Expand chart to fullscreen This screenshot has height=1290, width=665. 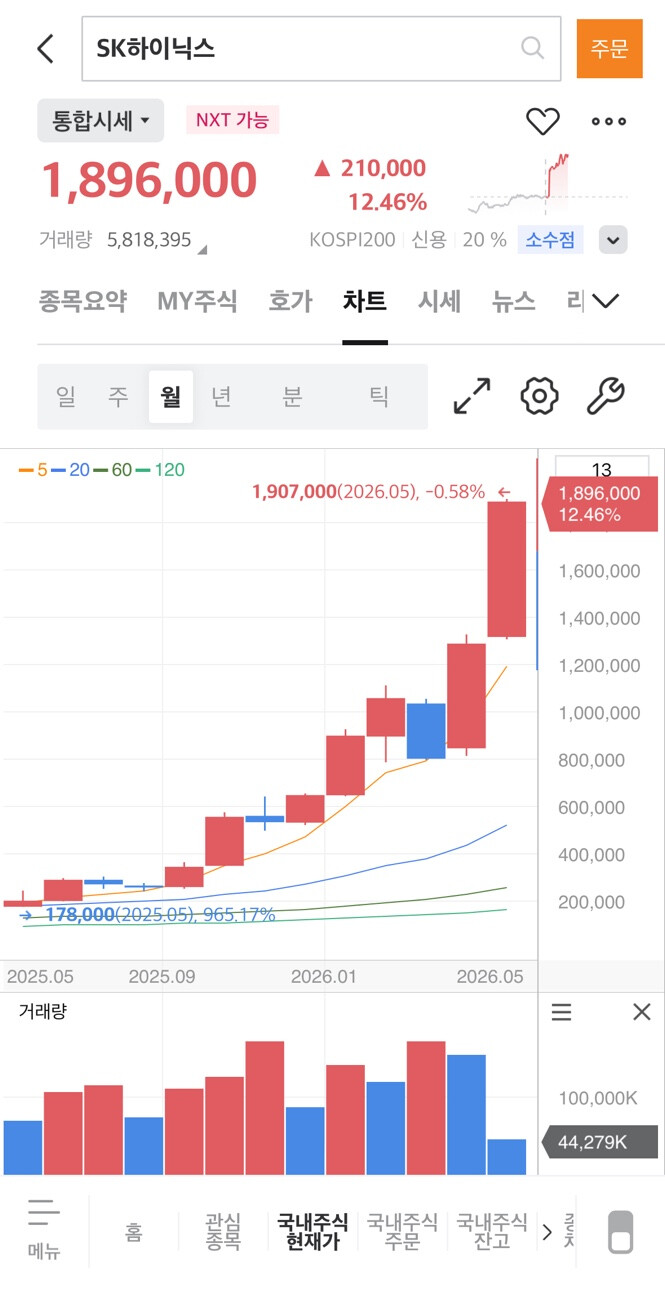[x=472, y=396]
